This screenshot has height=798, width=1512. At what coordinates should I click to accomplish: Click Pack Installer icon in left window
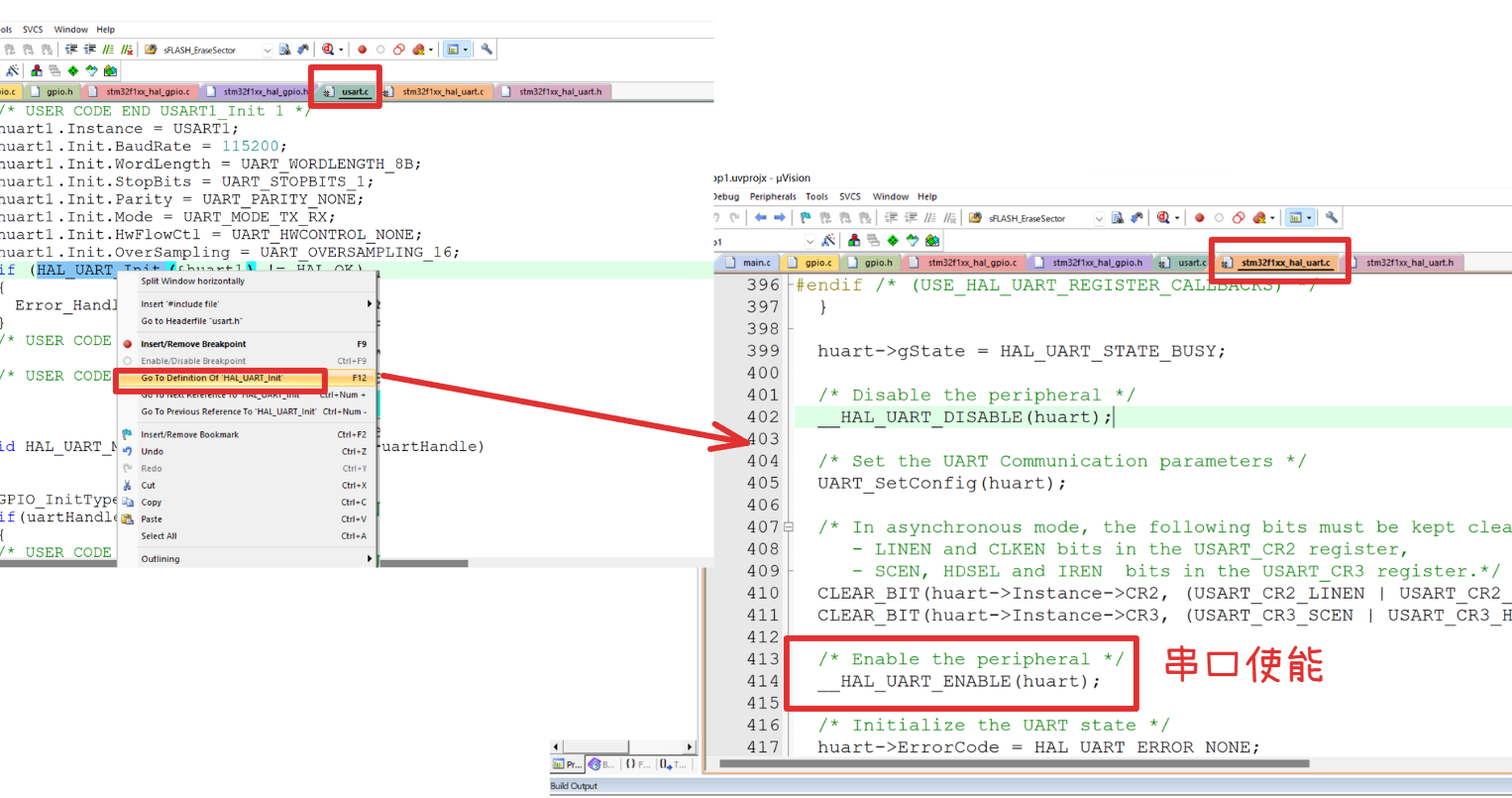tap(110, 70)
